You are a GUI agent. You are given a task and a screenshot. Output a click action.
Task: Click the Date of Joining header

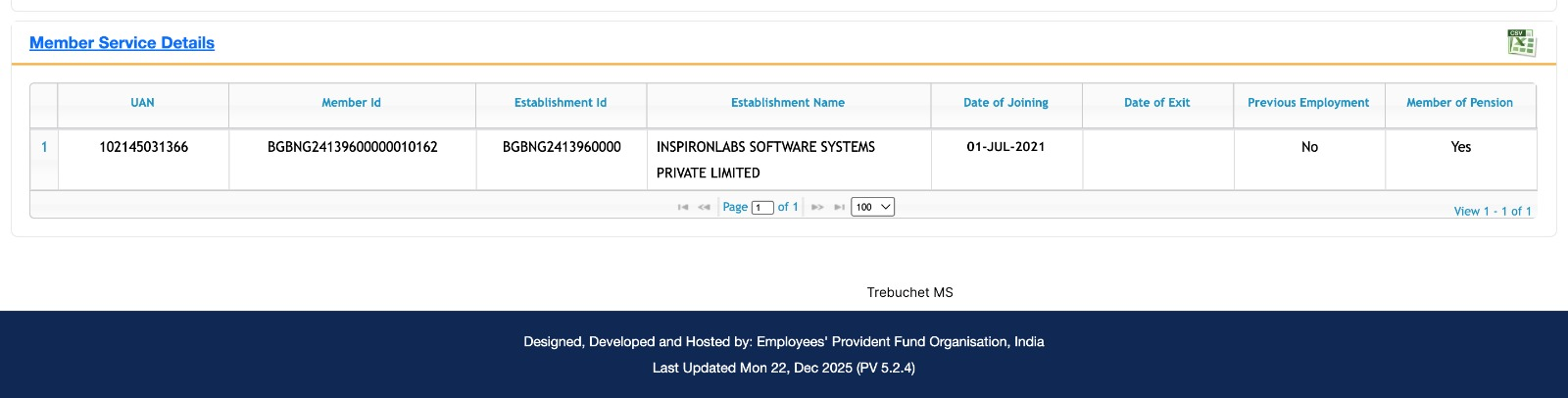click(1005, 103)
